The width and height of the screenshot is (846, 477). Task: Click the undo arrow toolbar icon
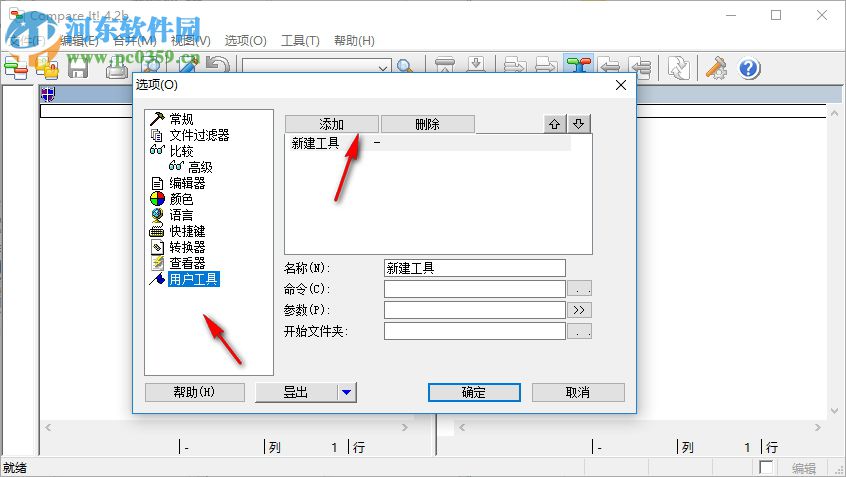point(218,67)
